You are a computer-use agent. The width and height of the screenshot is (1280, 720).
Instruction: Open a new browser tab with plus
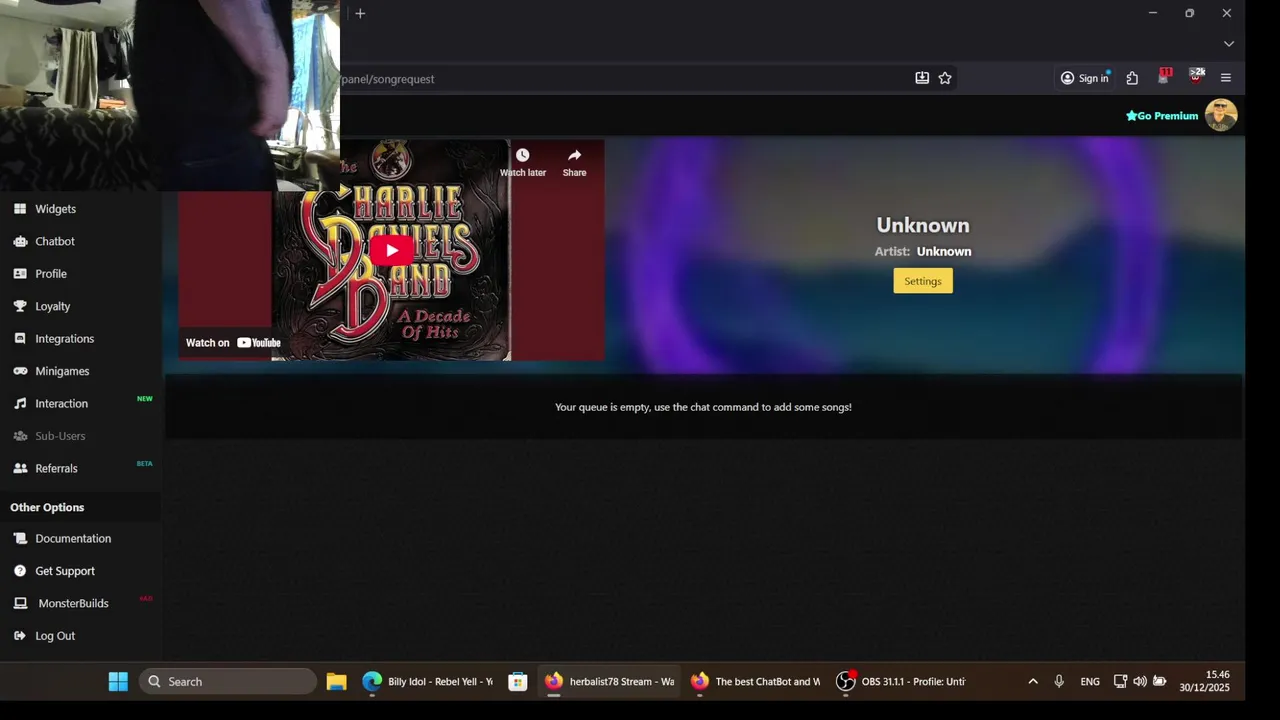point(360,13)
